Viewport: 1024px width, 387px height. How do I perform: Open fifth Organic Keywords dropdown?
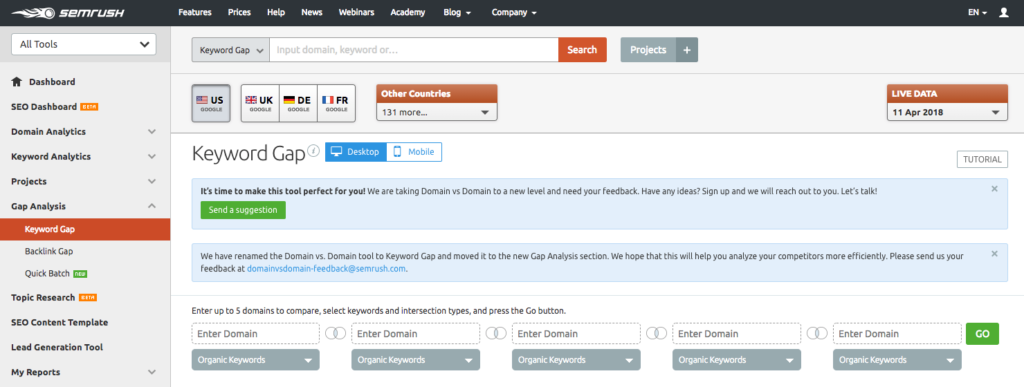(x=897, y=360)
